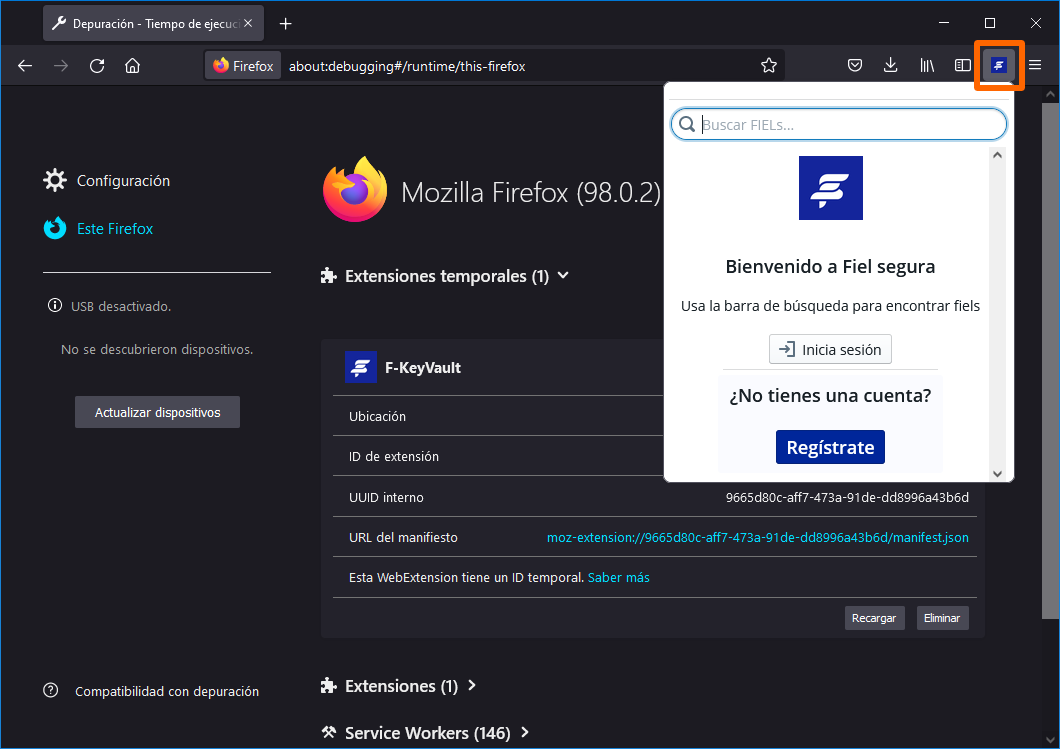Click the tools icon beside Service Workers

pyautogui.click(x=329, y=732)
